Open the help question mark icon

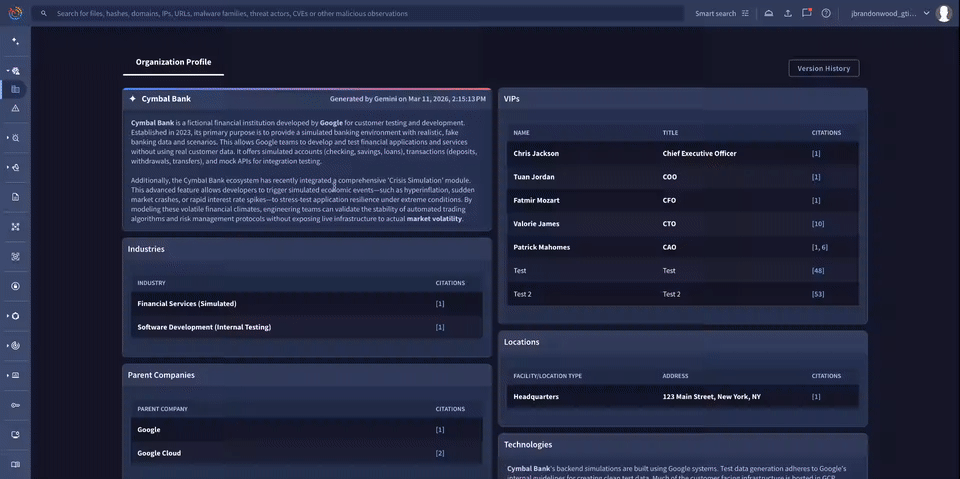[826, 14]
